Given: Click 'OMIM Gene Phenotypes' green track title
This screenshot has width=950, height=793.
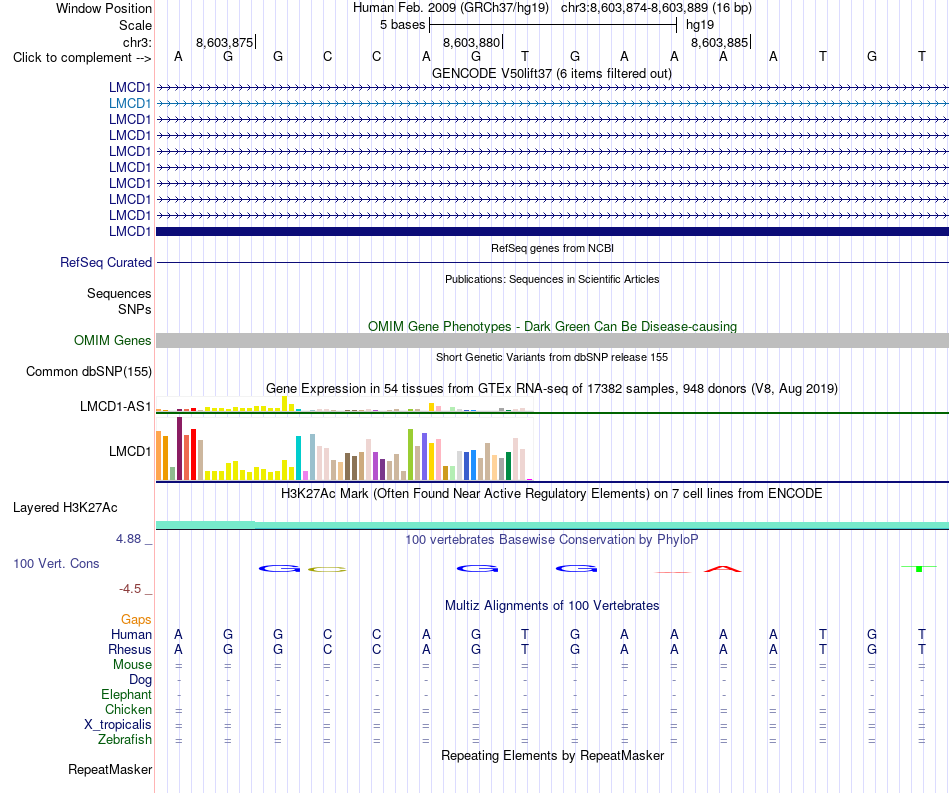Looking at the screenshot, I should coord(552,326).
